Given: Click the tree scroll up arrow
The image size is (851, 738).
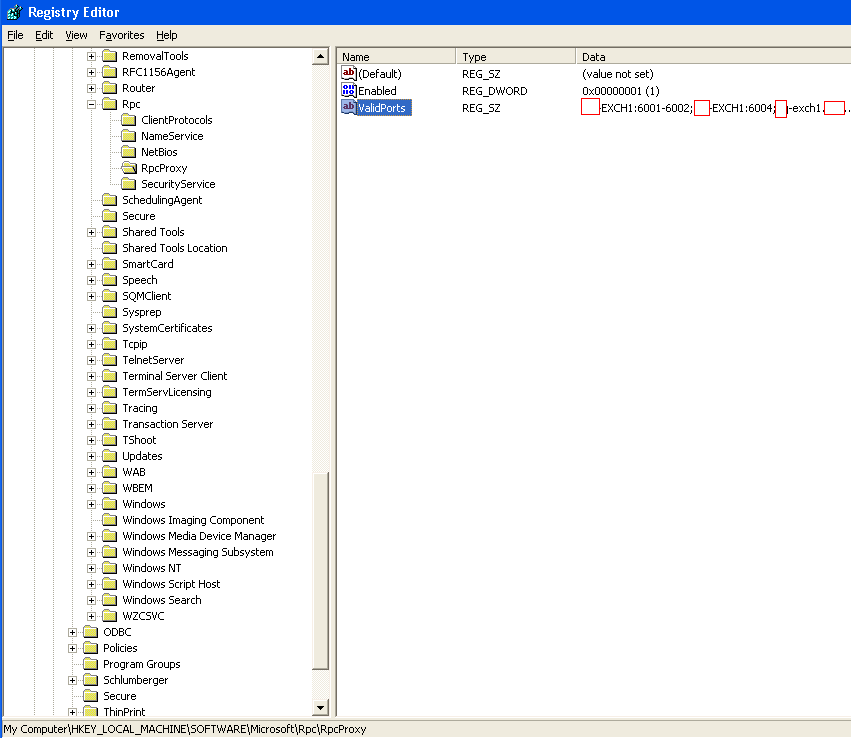Looking at the screenshot, I should (320, 56).
